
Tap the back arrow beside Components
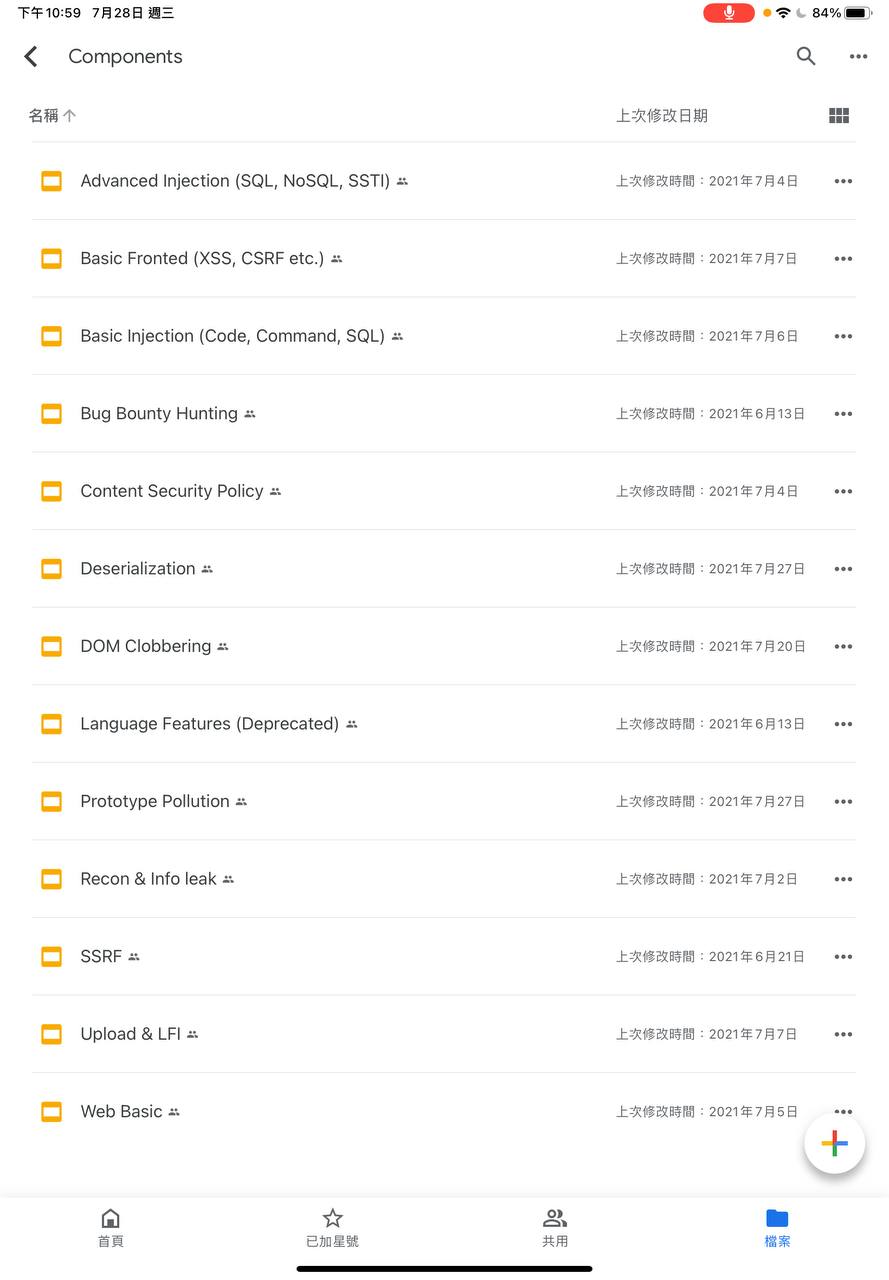pos(31,57)
